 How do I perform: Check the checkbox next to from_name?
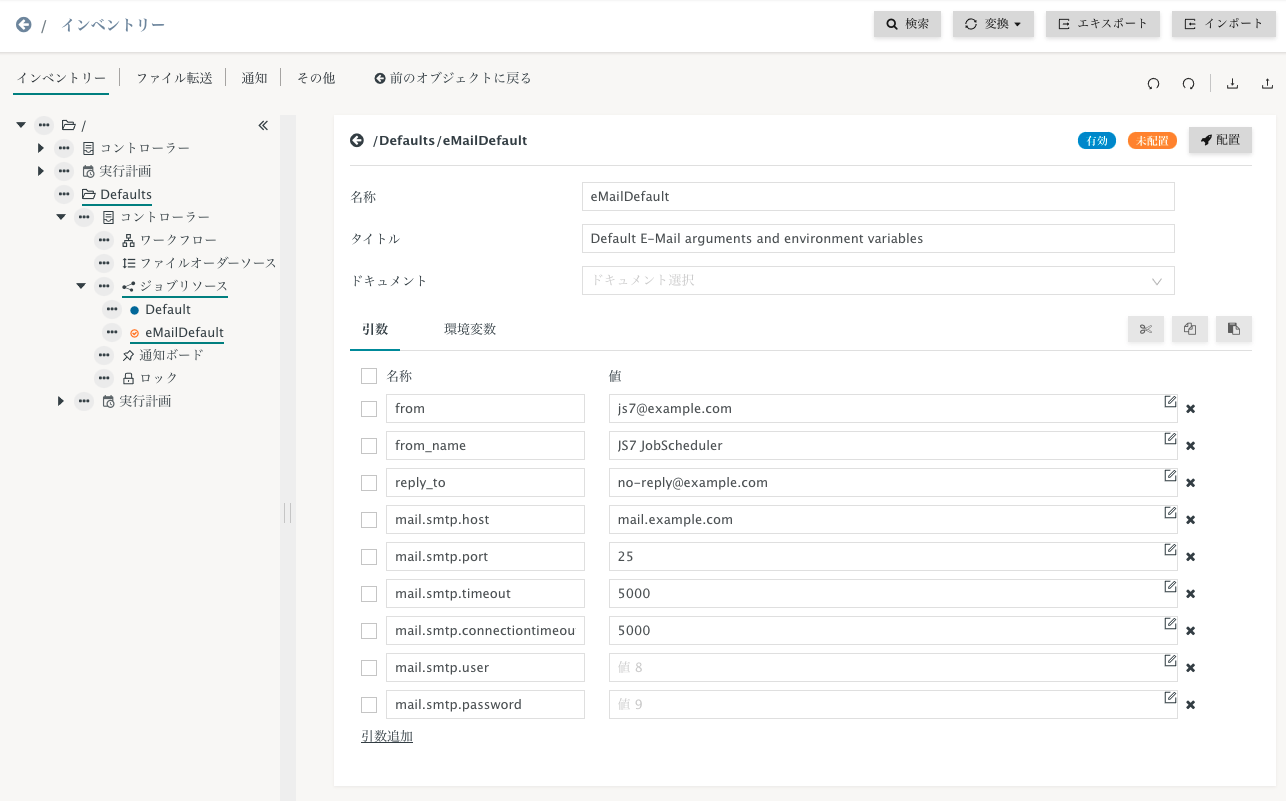[369, 445]
